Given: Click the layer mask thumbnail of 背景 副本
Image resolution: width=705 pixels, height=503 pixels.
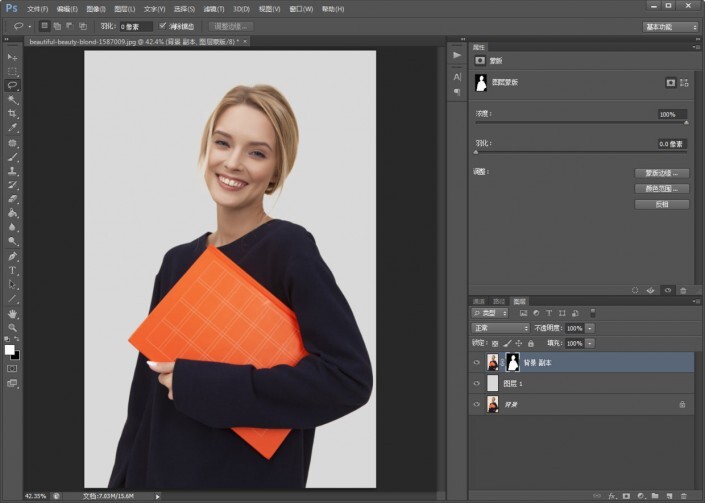Looking at the screenshot, I should [513, 362].
